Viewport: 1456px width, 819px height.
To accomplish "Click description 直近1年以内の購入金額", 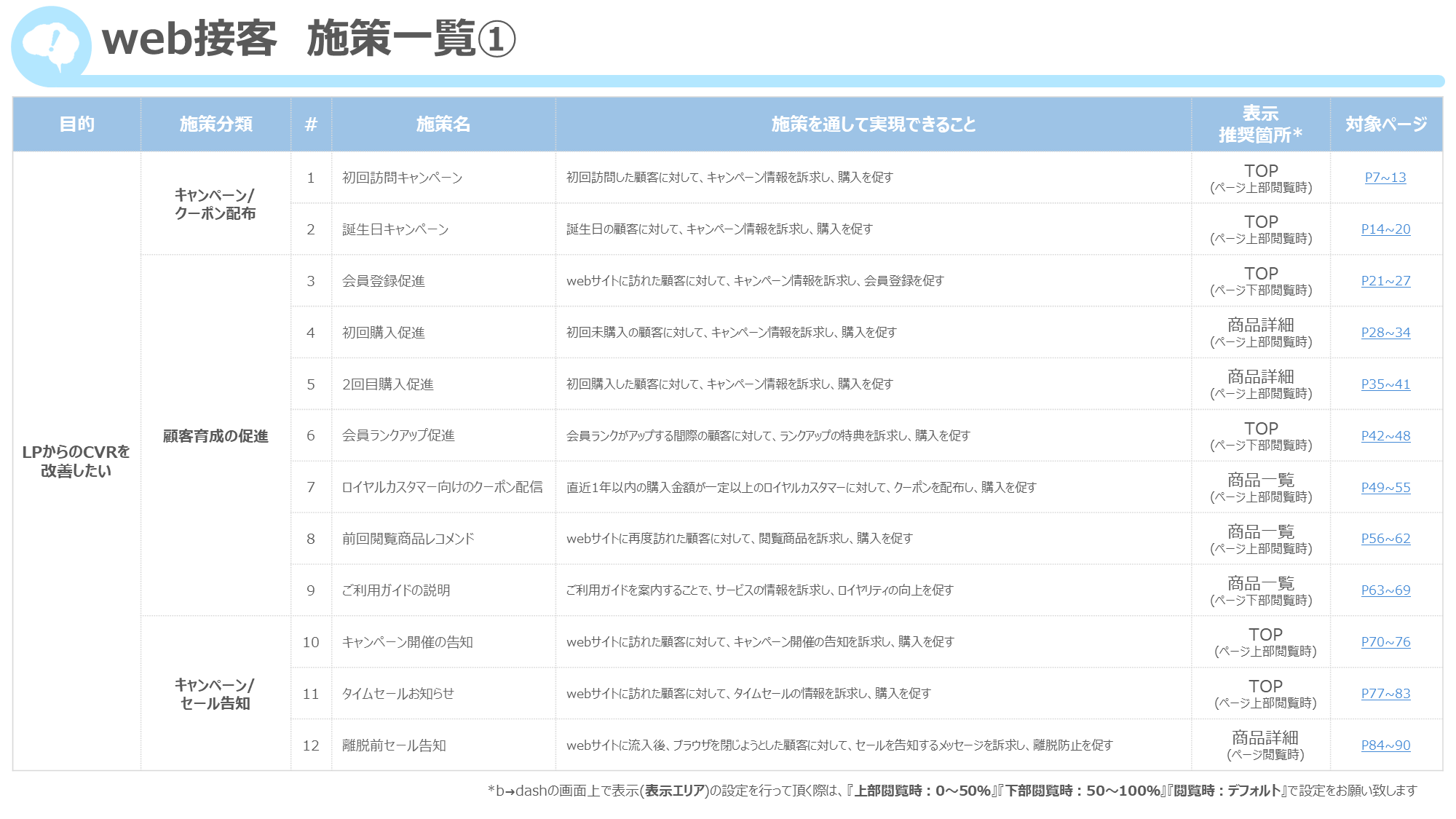I will click(x=802, y=488).
